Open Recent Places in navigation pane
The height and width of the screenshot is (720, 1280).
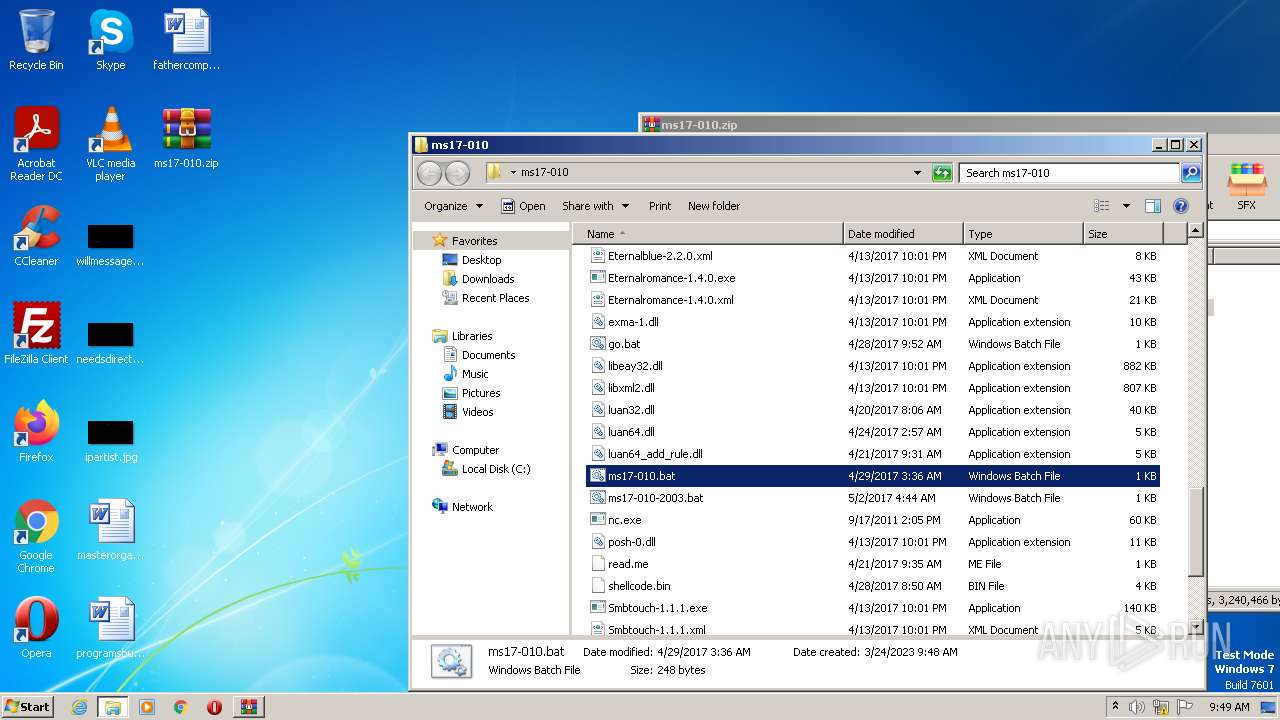(x=495, y=298)
